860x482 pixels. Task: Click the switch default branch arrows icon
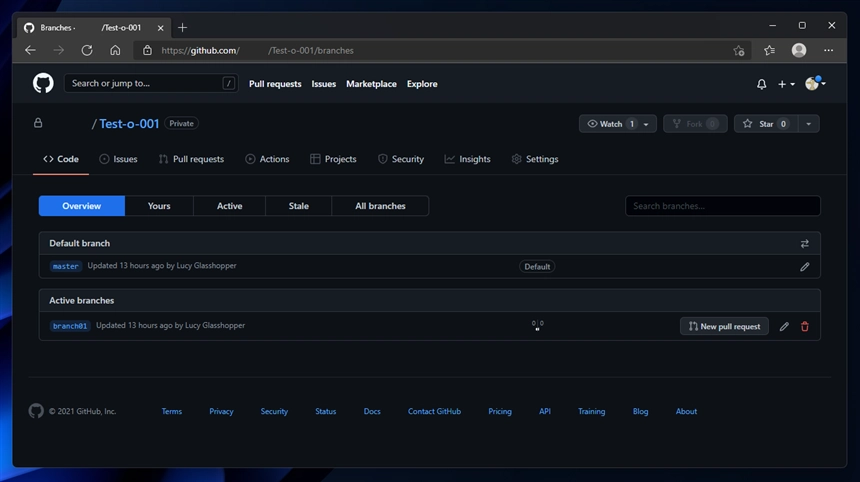pyautogui.click(x=805, y=243)
